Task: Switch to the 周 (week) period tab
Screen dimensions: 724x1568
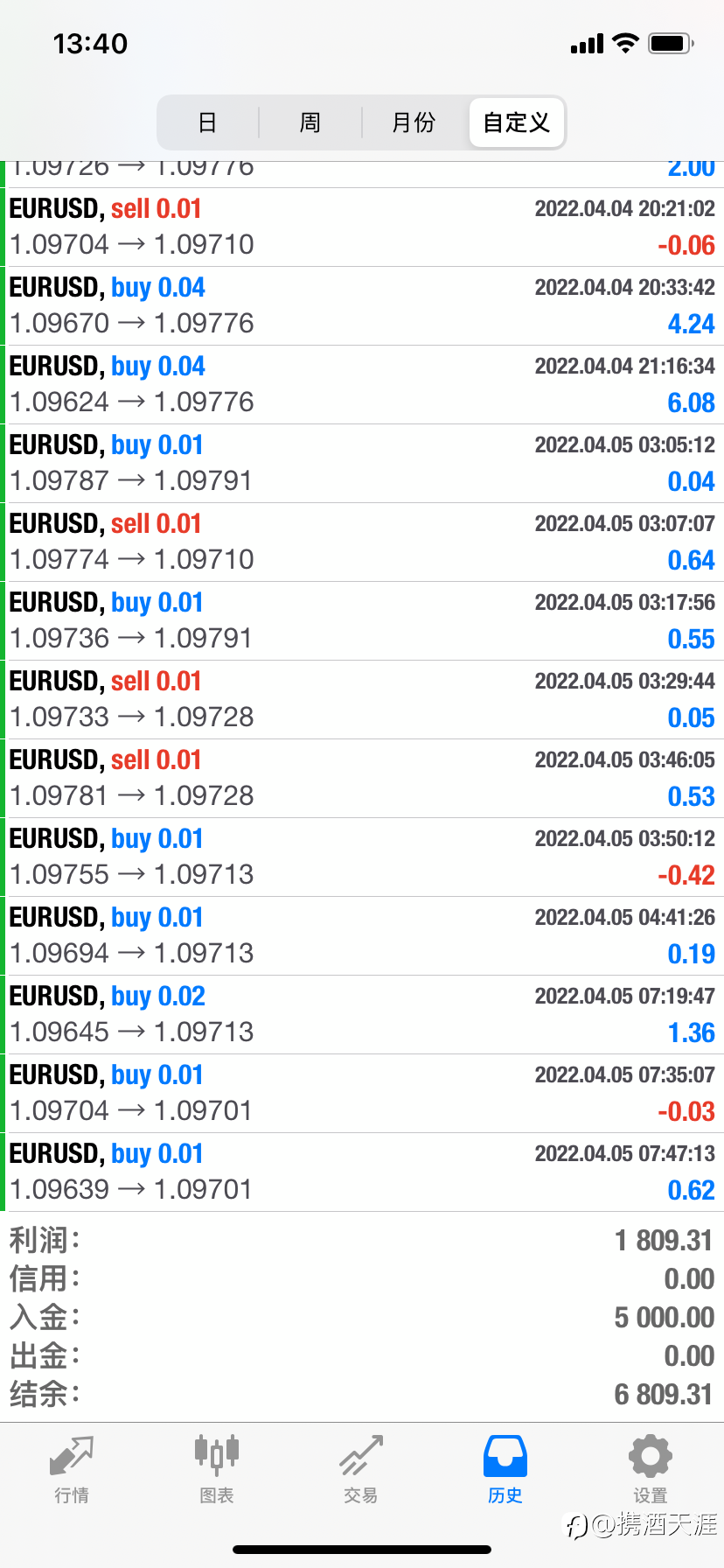Action: coord(310,122)
